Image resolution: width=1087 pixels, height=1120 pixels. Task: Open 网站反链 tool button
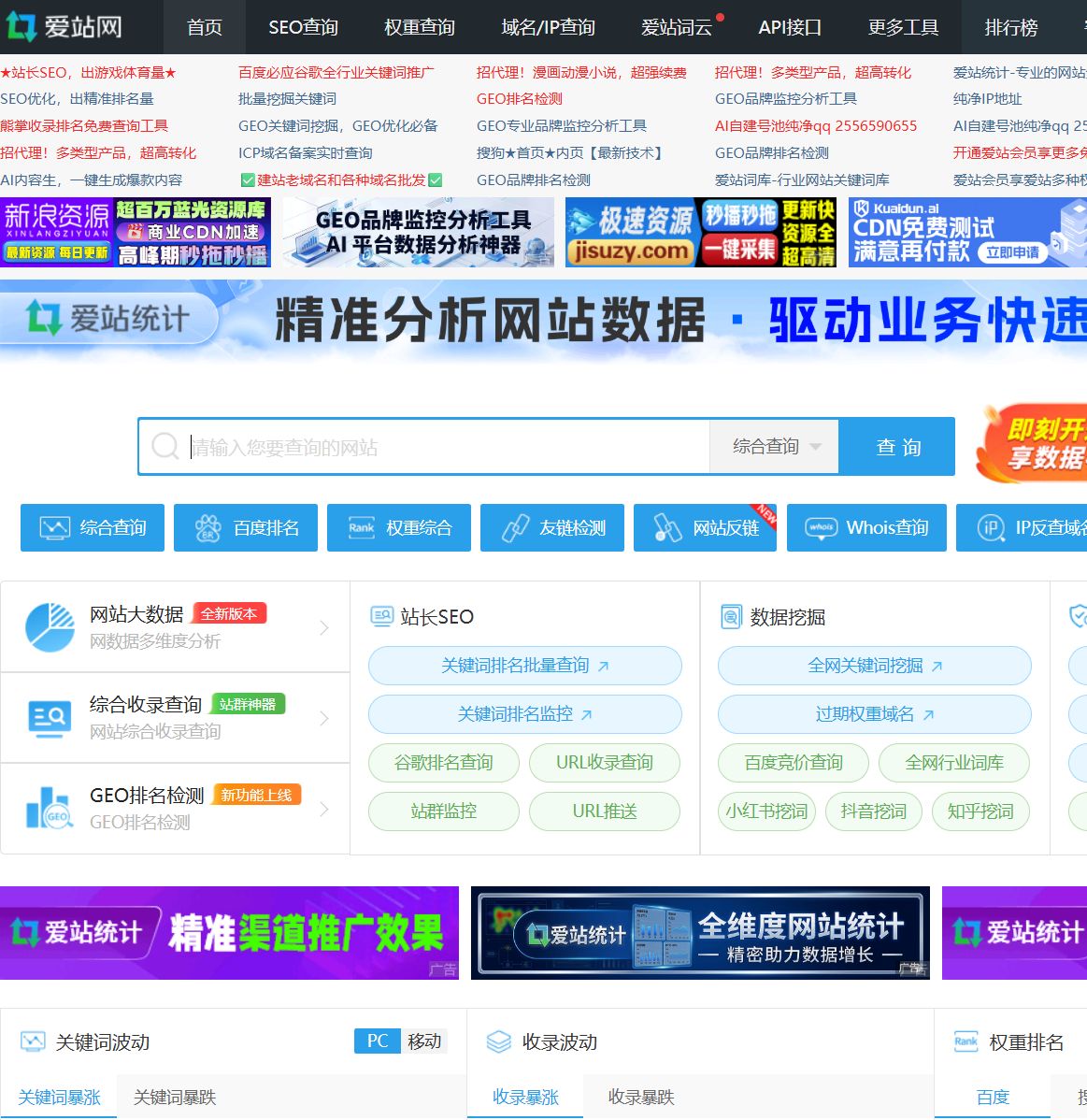(x=705, y=528)
